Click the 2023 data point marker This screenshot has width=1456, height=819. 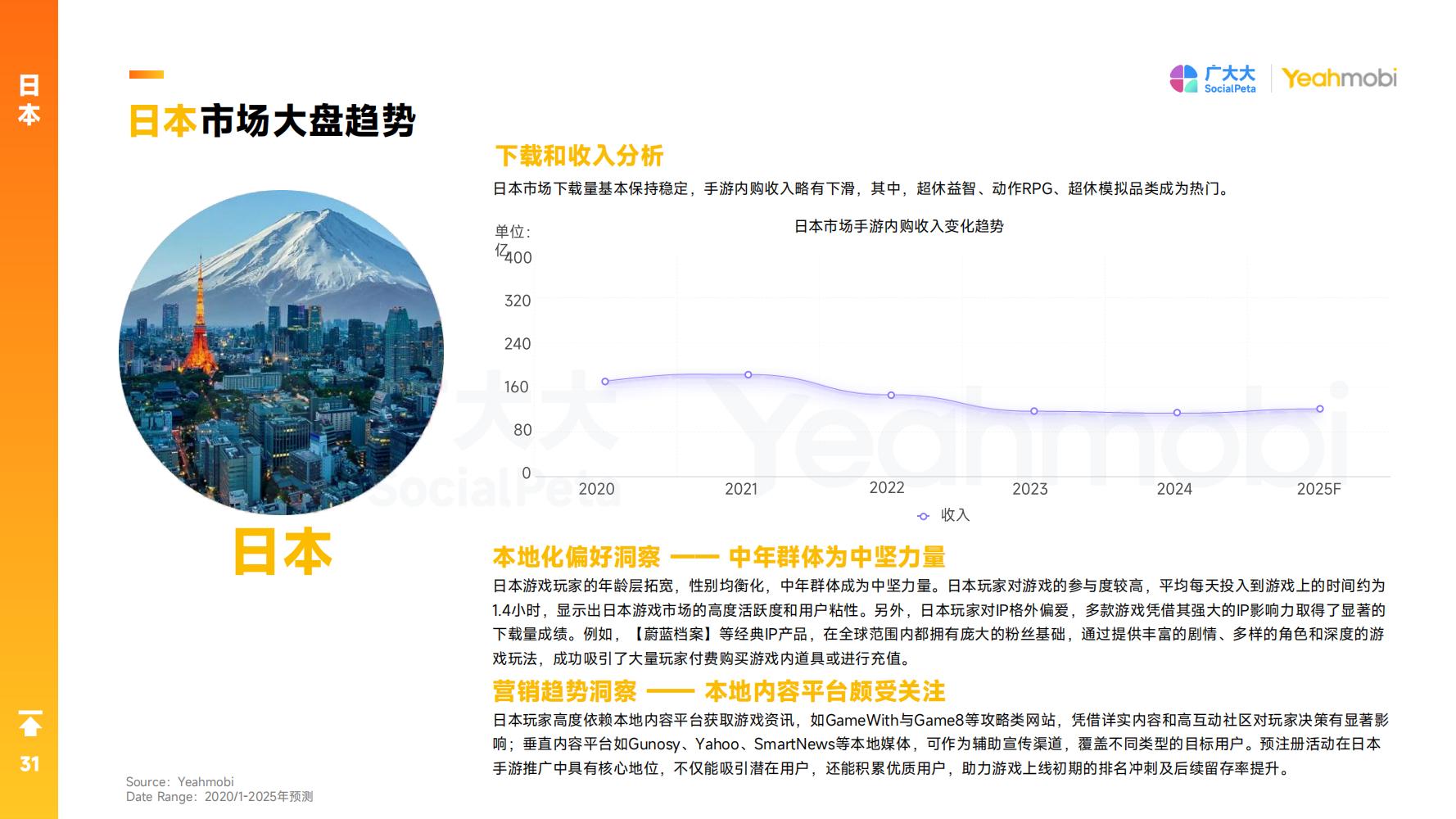tap(1033, 411)
